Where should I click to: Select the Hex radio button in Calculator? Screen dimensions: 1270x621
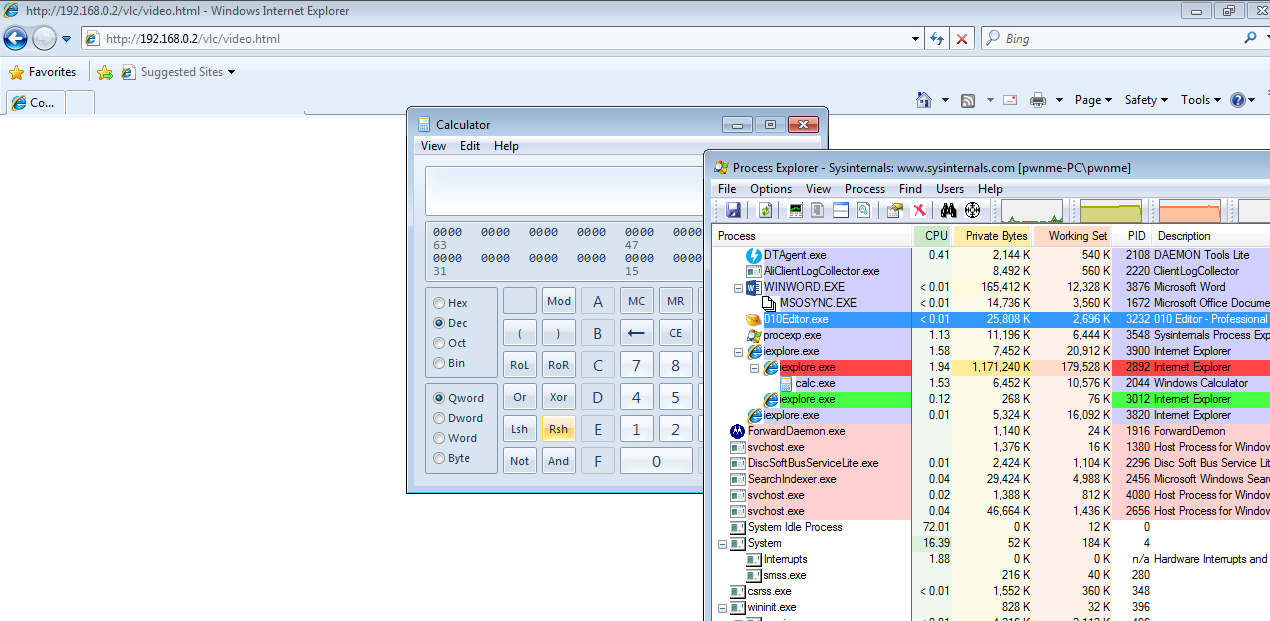[x=439, y=303]
